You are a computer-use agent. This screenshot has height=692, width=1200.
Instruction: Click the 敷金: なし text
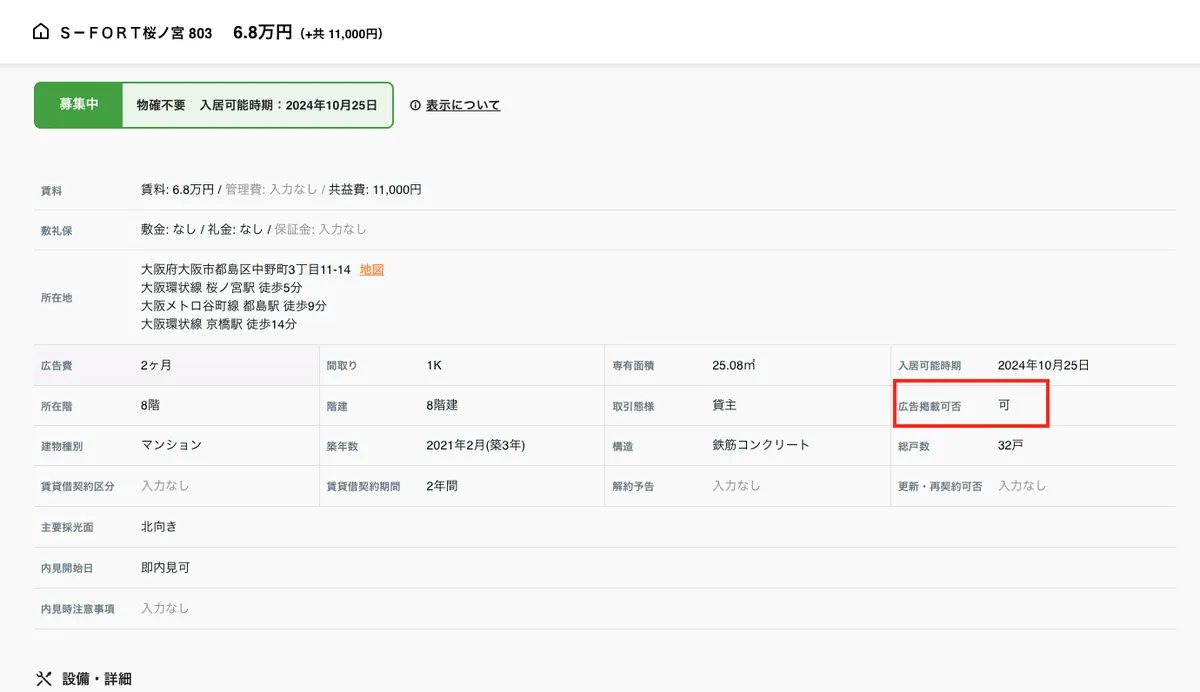[169, 229]
